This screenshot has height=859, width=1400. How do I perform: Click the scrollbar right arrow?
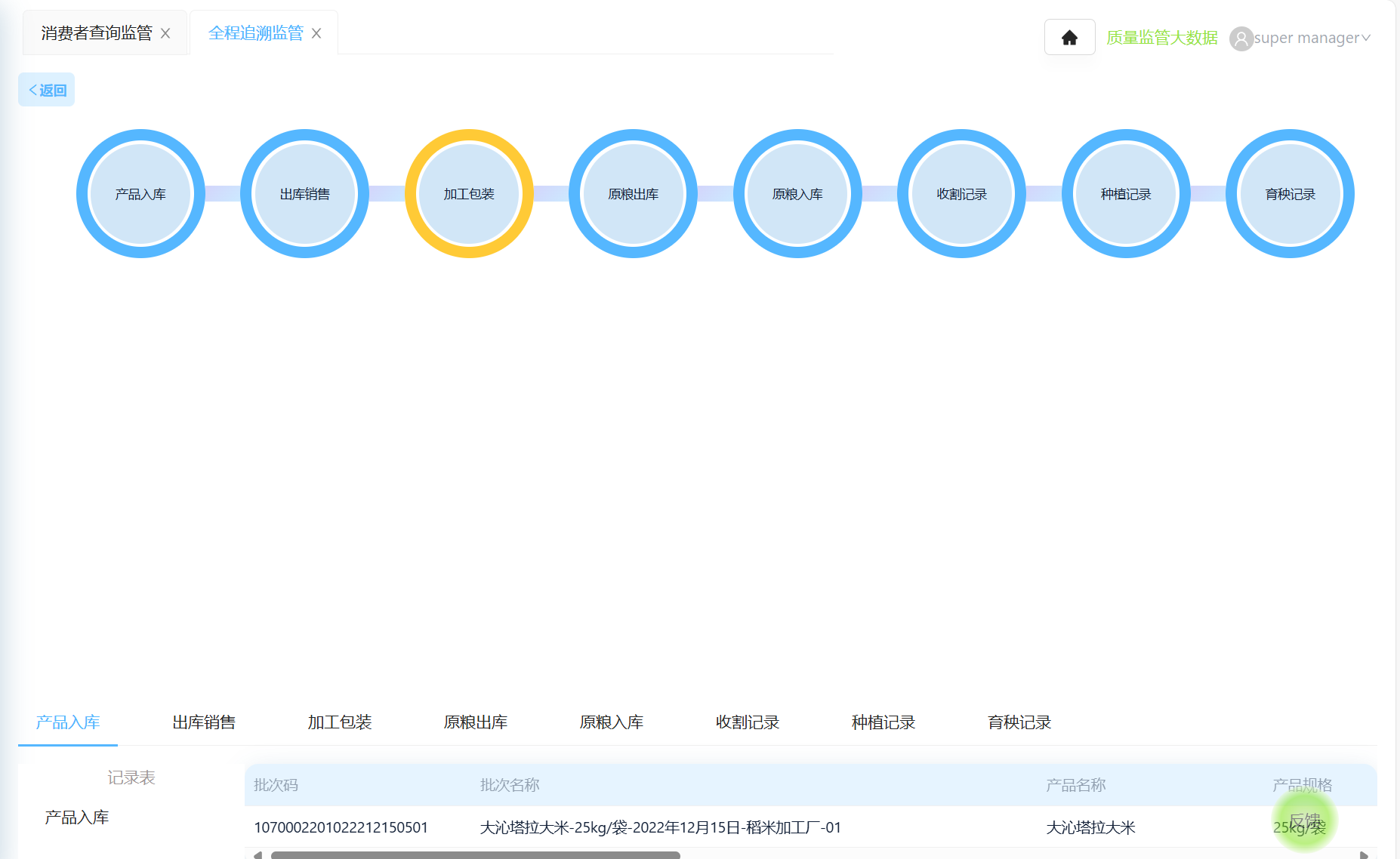click(x=1364, y=855)
